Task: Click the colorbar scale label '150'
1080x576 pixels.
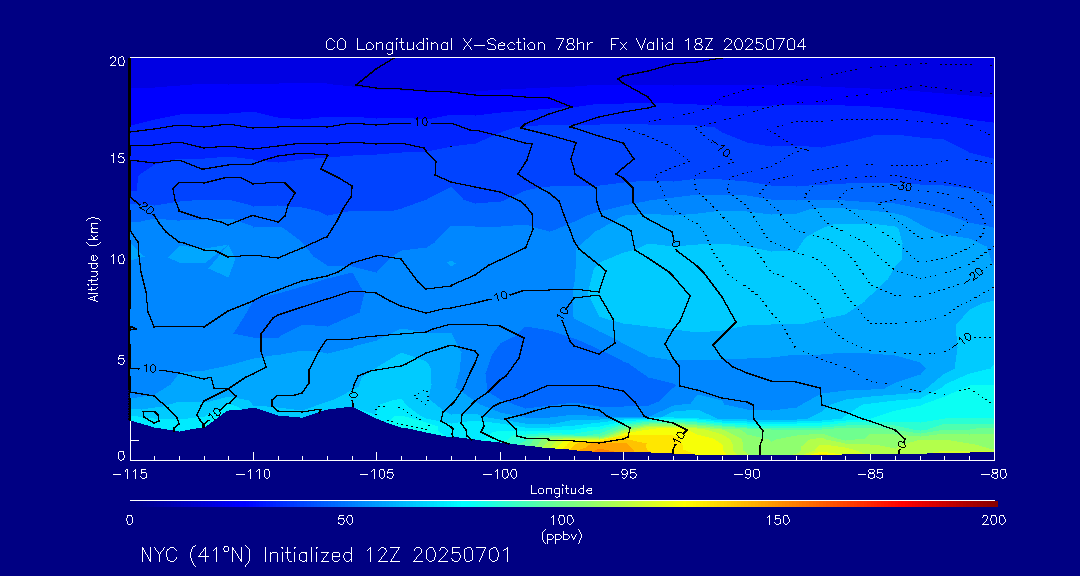Action: [x=778, y=520]
